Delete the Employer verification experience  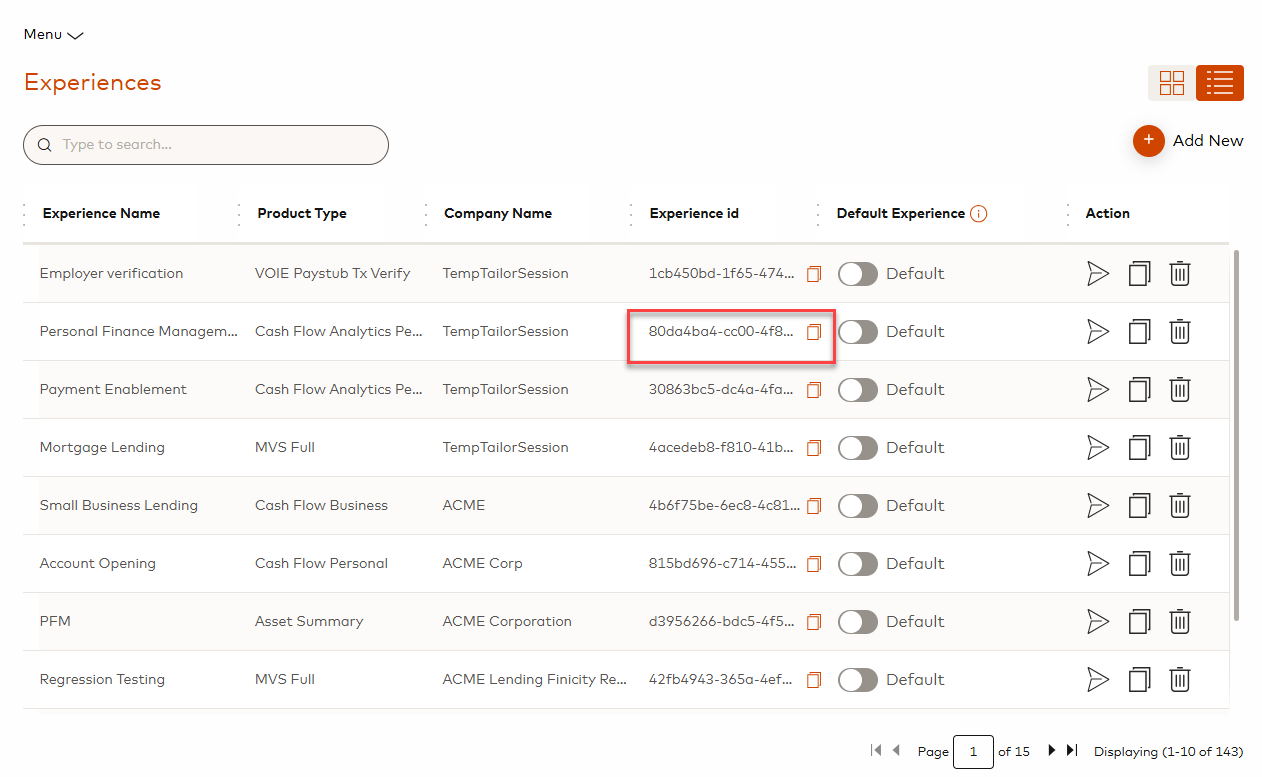tap(1180, 274)
